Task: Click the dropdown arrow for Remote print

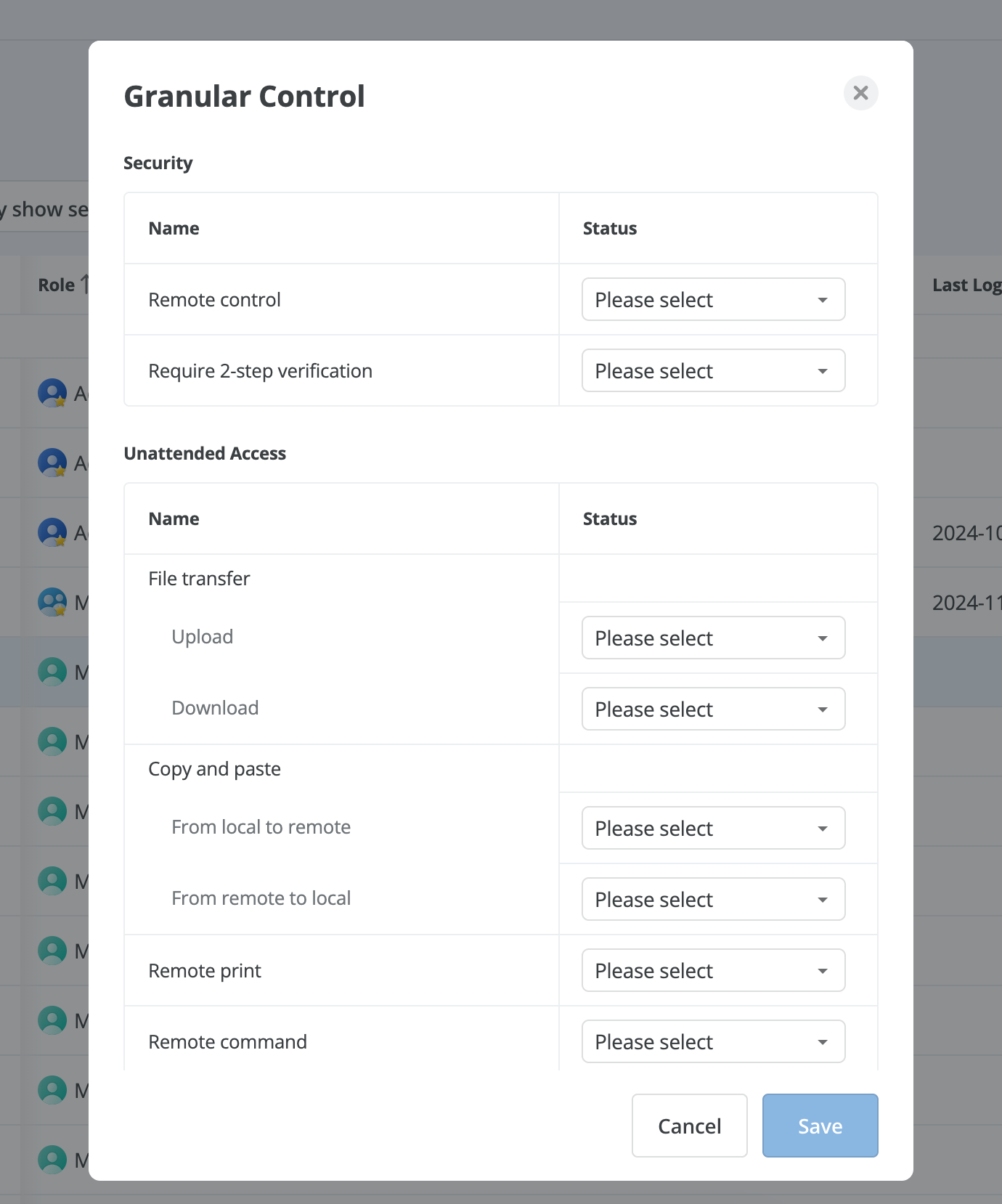Action: click(x=823, y=971)
